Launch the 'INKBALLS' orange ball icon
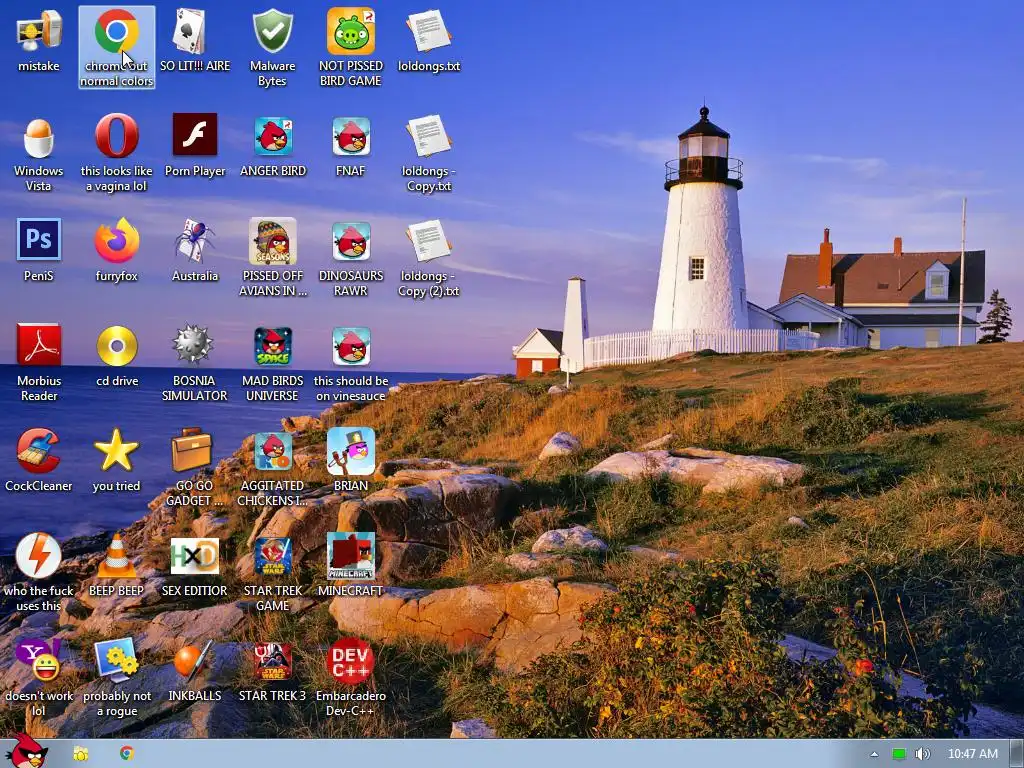1024x768 pixels. coord(193,661)
